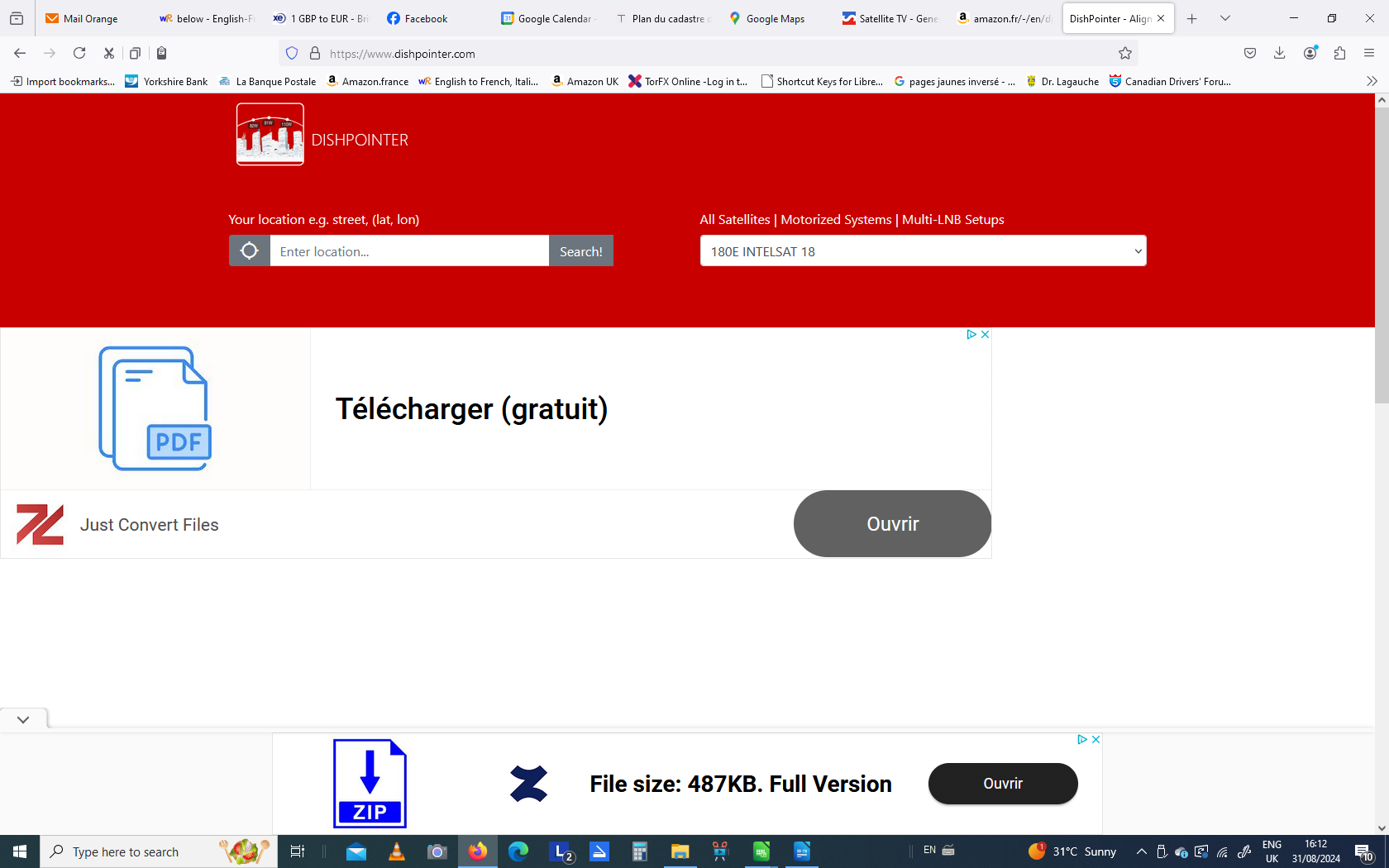The height and width of the screenshot is (868, 1389).
Task: Open Firefox downloads arrow icon
Action: [x=1279, y=53]
